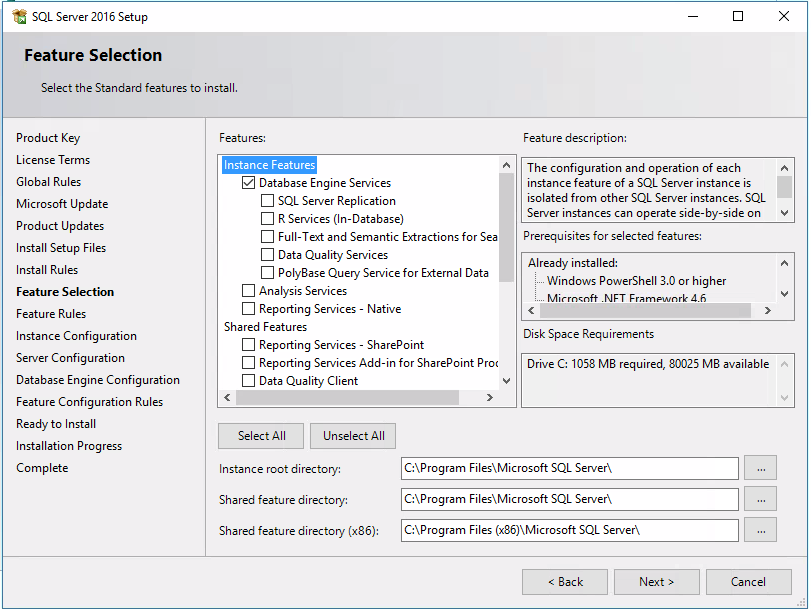This screenshot has height=609, width=811.
Task: Click the instance root directory text field
Action: [569, 468]
